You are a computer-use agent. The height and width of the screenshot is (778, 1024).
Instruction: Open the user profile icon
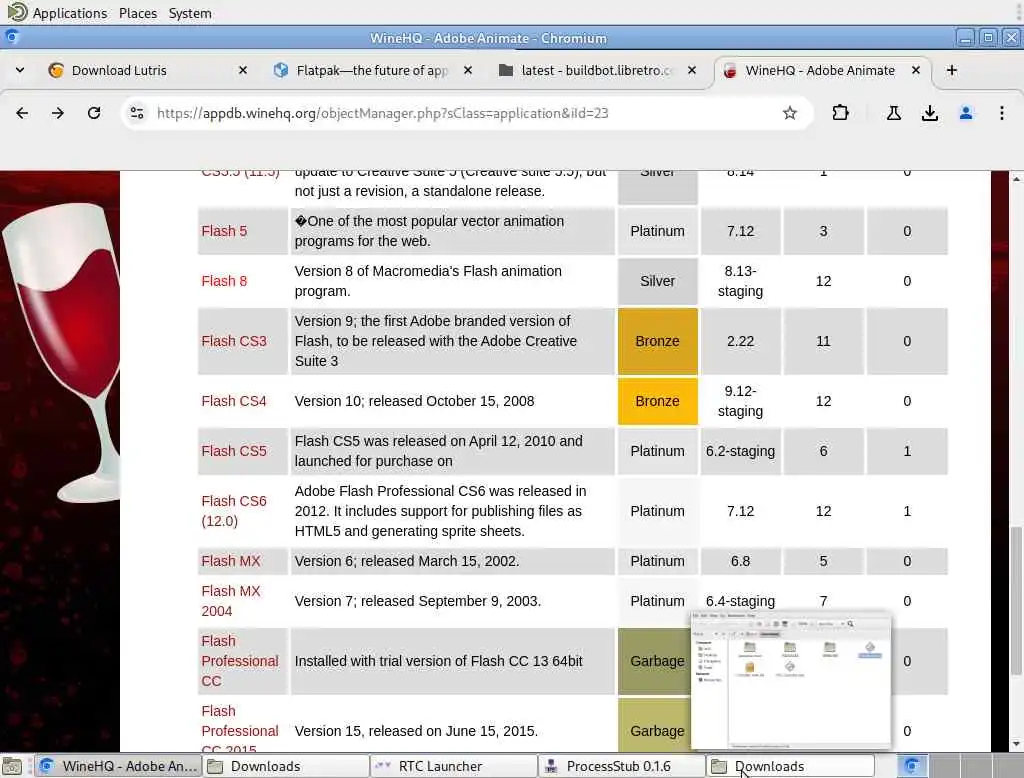[966, 113]
